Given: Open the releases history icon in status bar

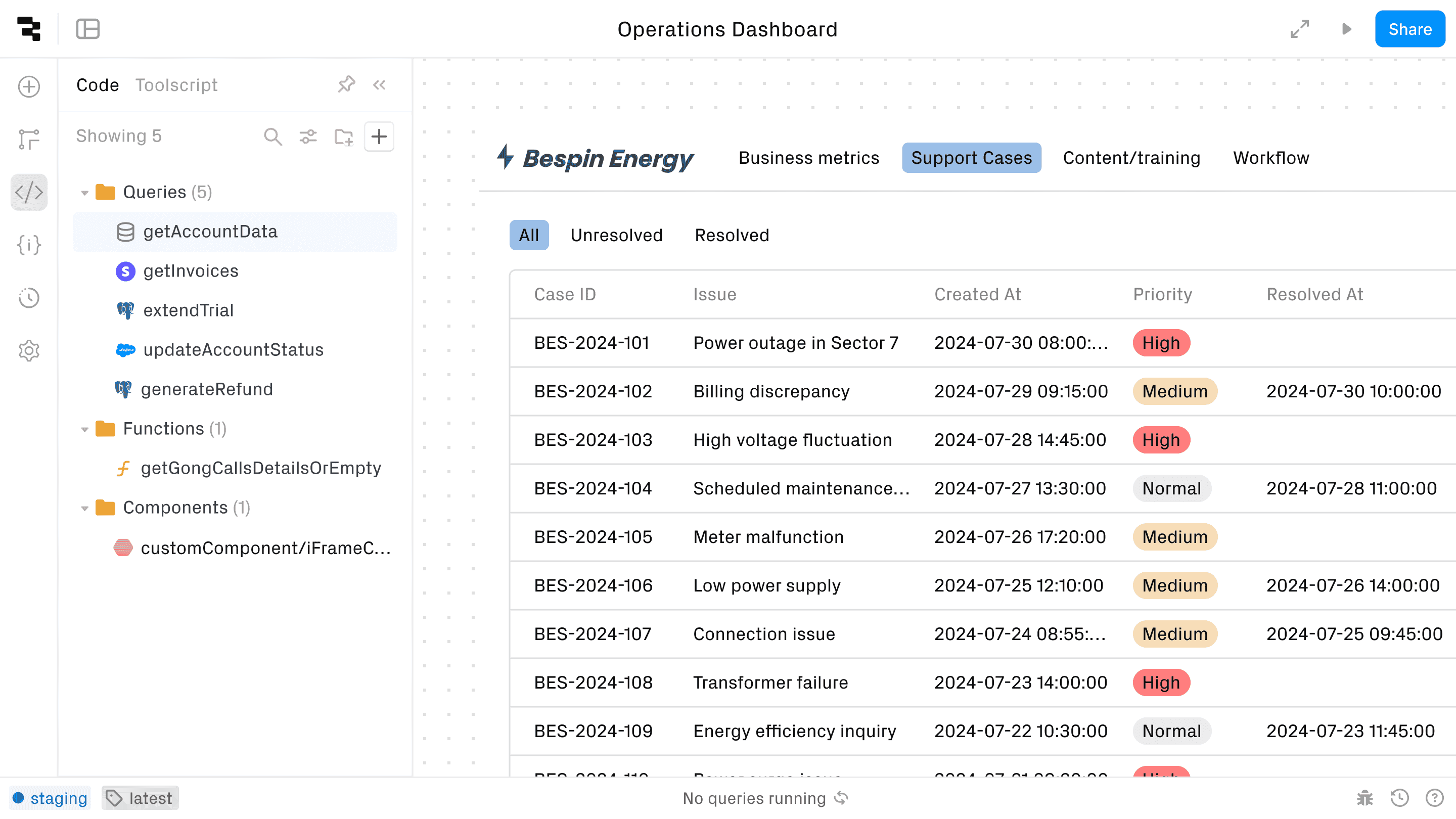Looking at the screenshot, I should pyautogui.click(x=1399, y=798).
